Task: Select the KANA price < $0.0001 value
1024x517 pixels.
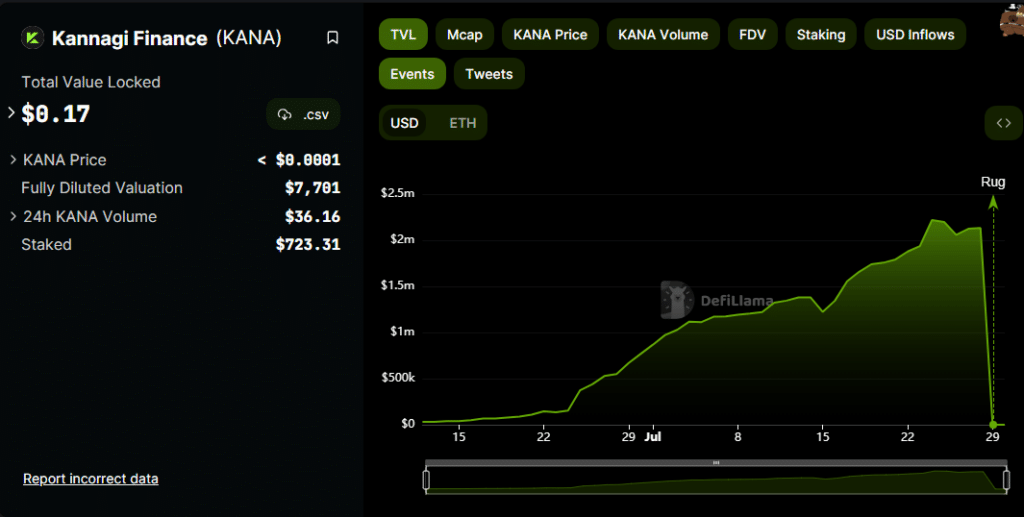Action: 299,160
